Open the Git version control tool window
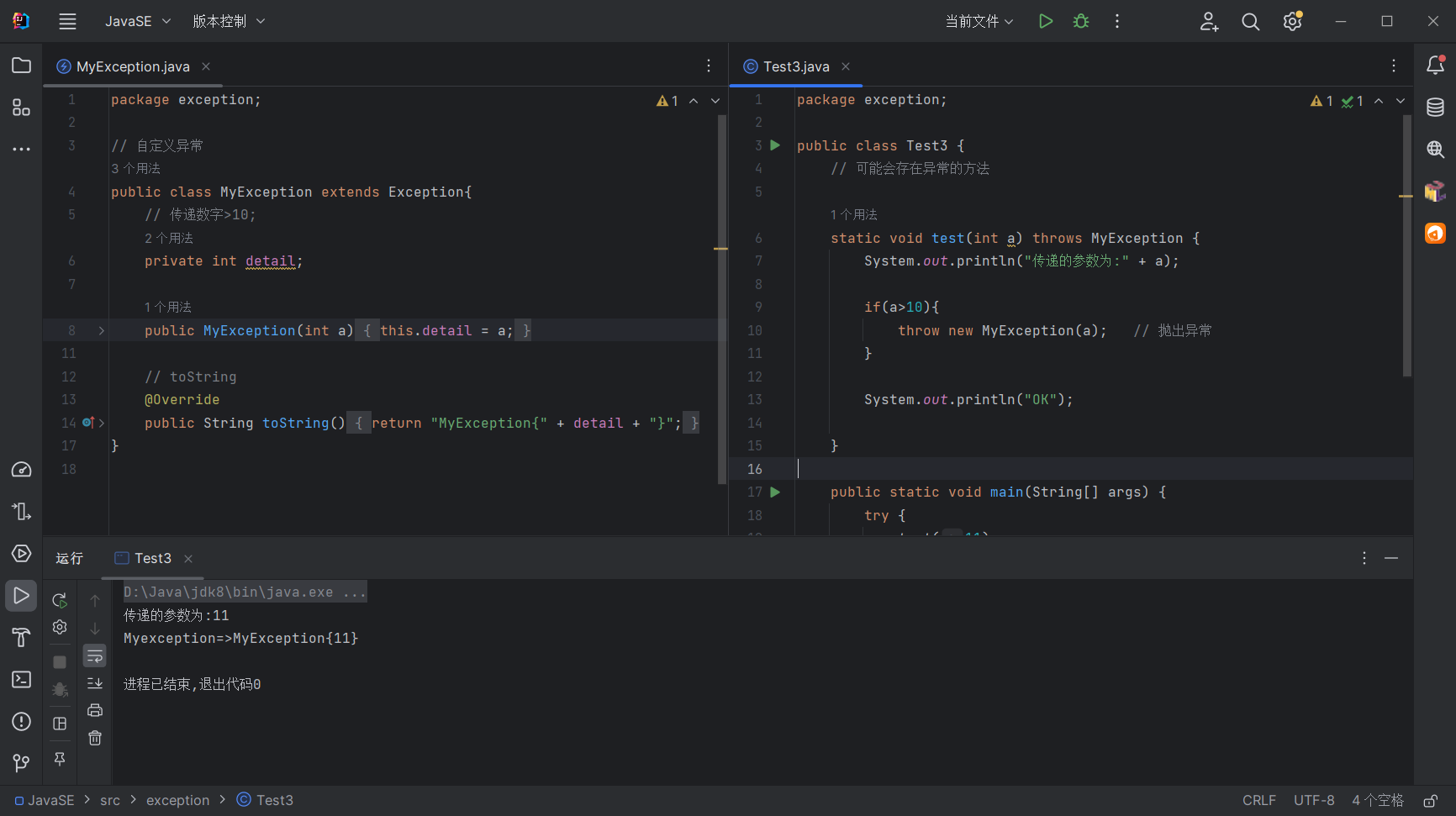The image size is (1456, 816). 21,763
